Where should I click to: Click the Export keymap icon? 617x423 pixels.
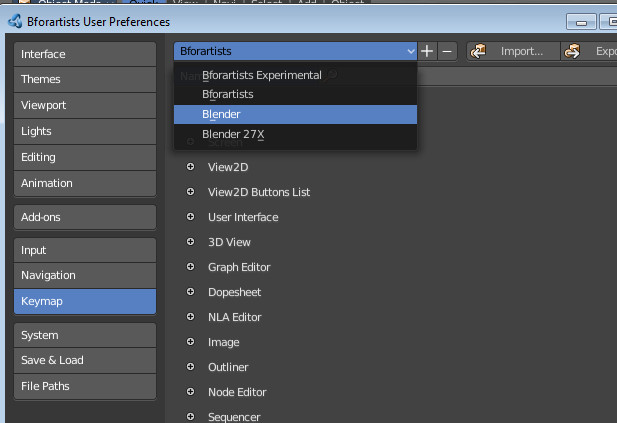tap(573, 51)
